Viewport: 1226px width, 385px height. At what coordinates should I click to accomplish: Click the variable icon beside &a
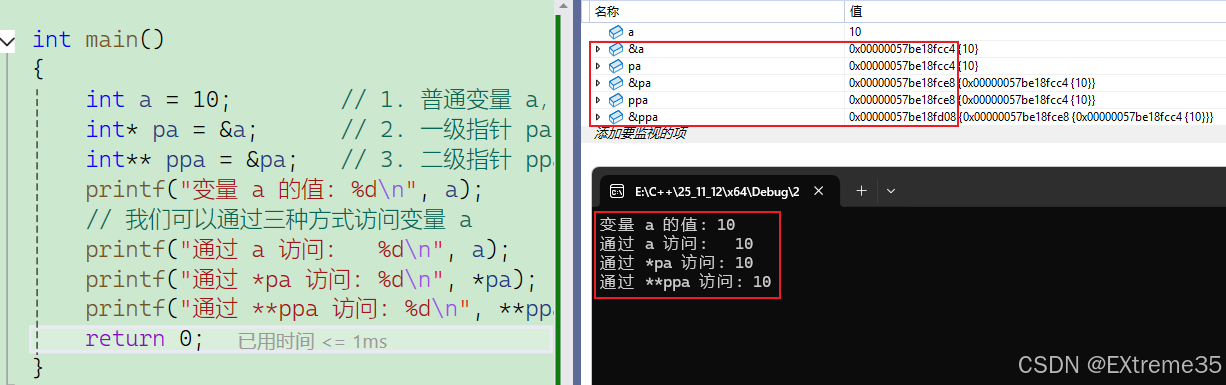pos(616,48)
